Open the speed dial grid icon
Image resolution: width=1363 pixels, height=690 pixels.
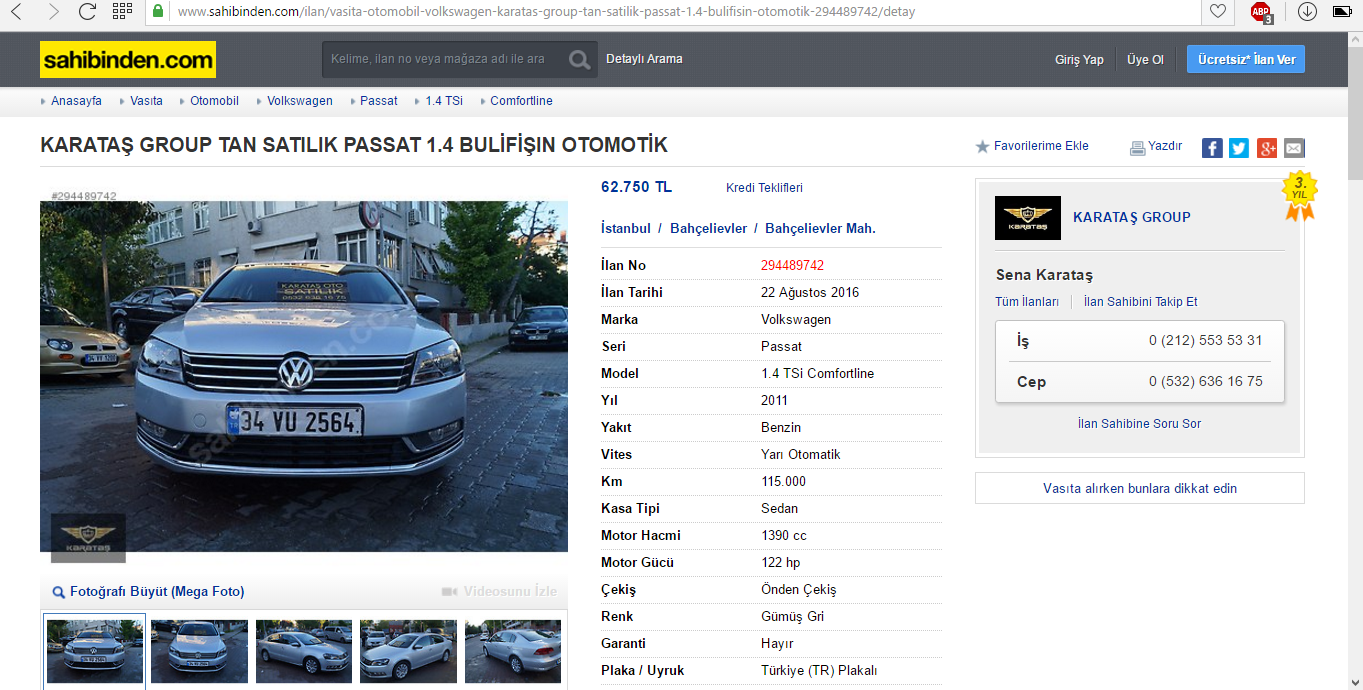pos(122,12)
